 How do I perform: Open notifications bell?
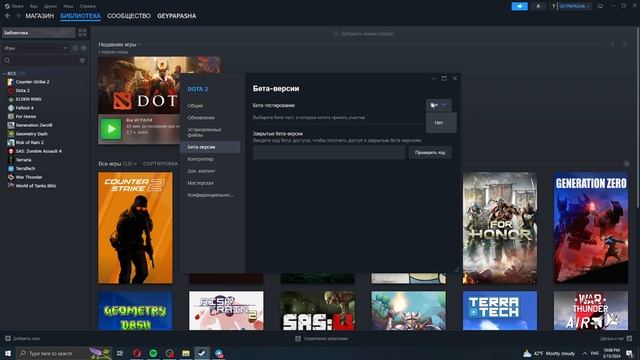538,6
